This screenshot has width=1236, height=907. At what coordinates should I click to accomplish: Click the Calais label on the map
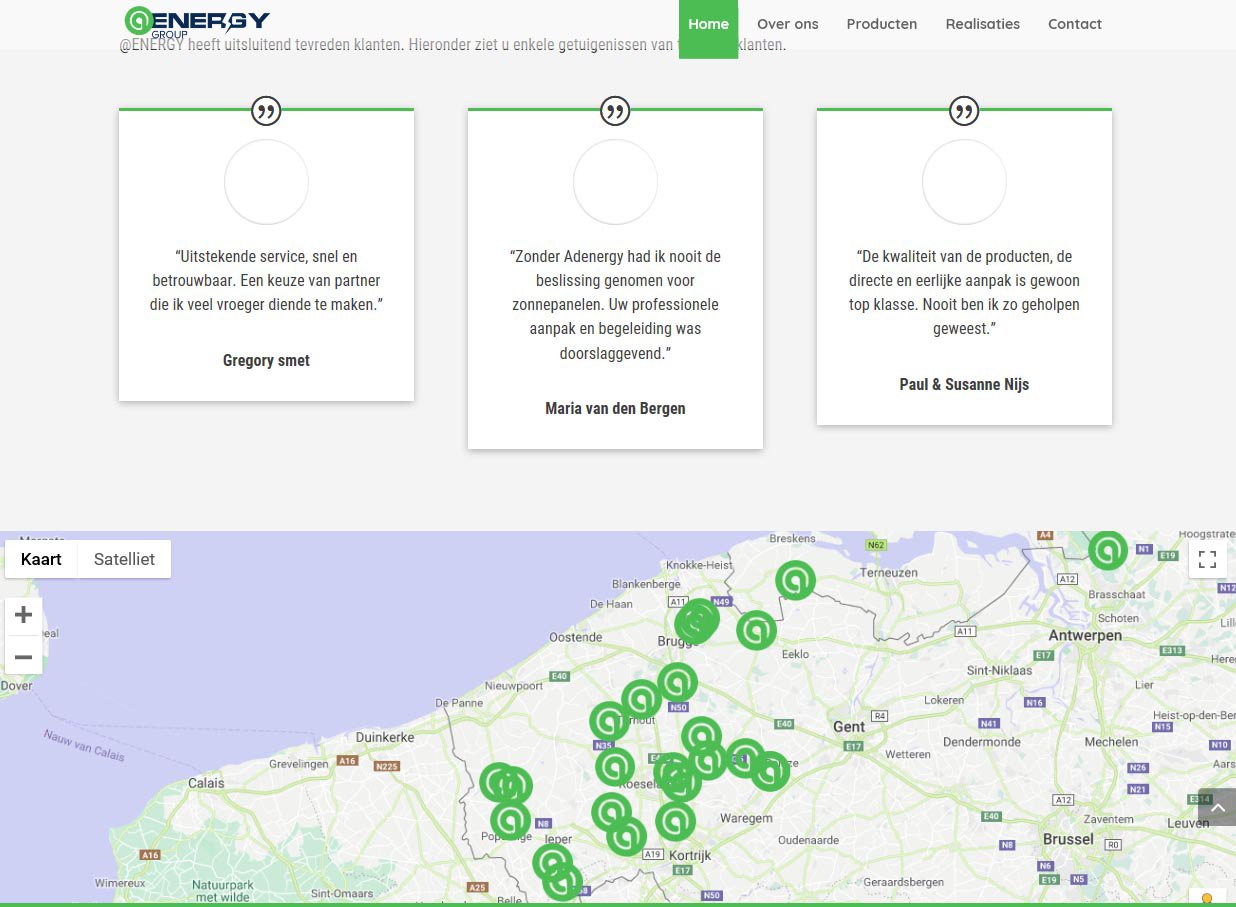tap(207, 783)
